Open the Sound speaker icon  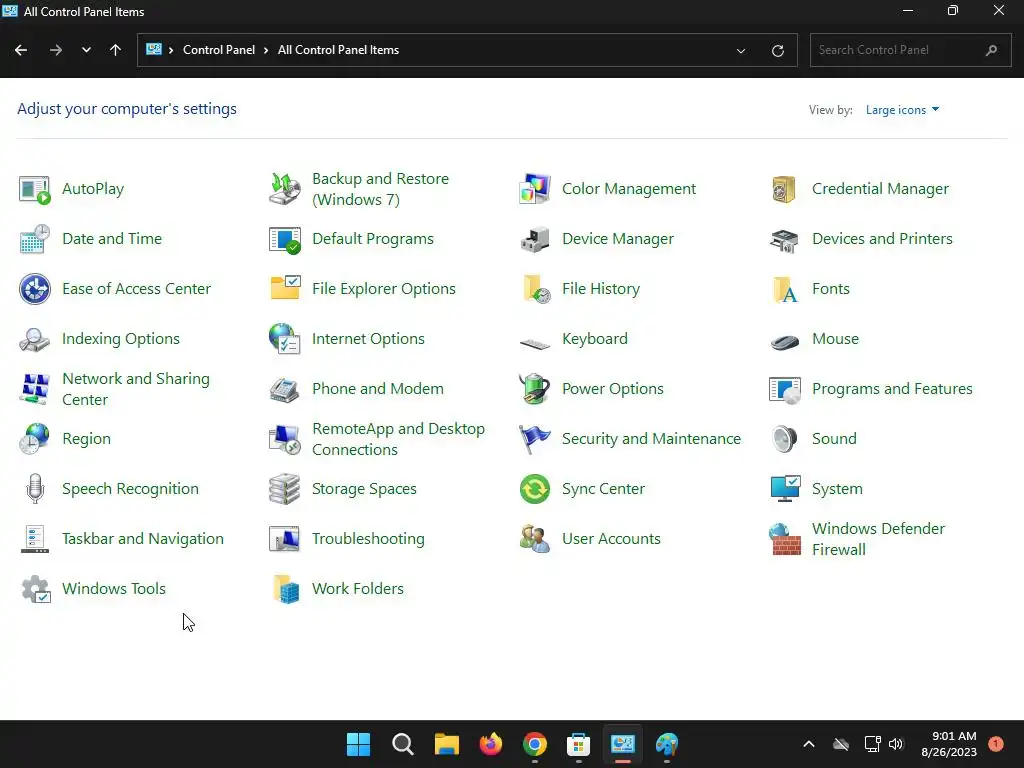(x=784, y=439)
